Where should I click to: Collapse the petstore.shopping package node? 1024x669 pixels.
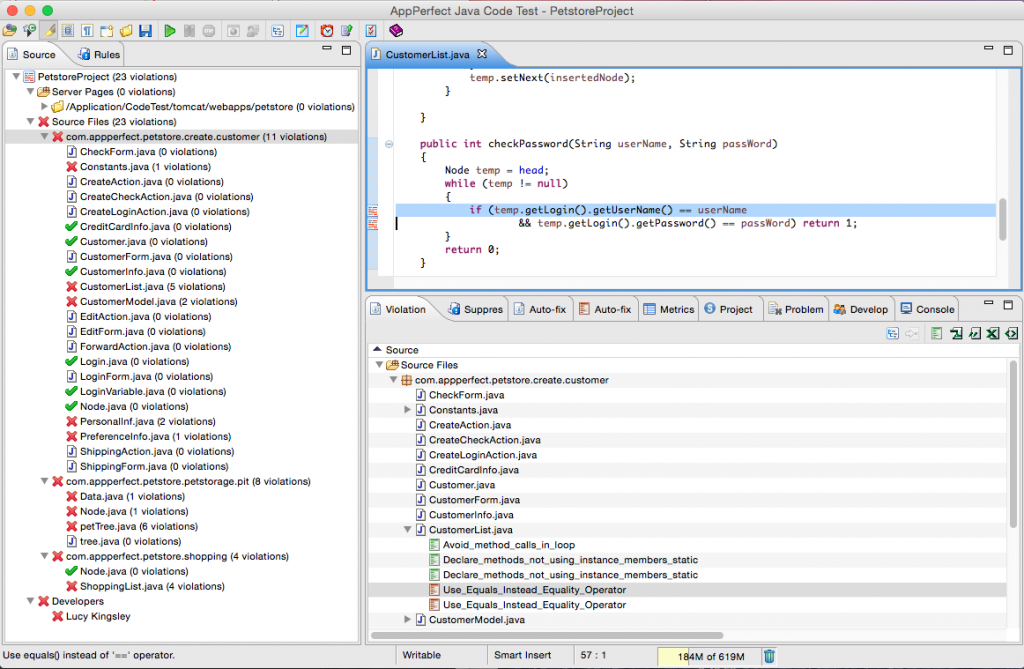coord(44,557)
